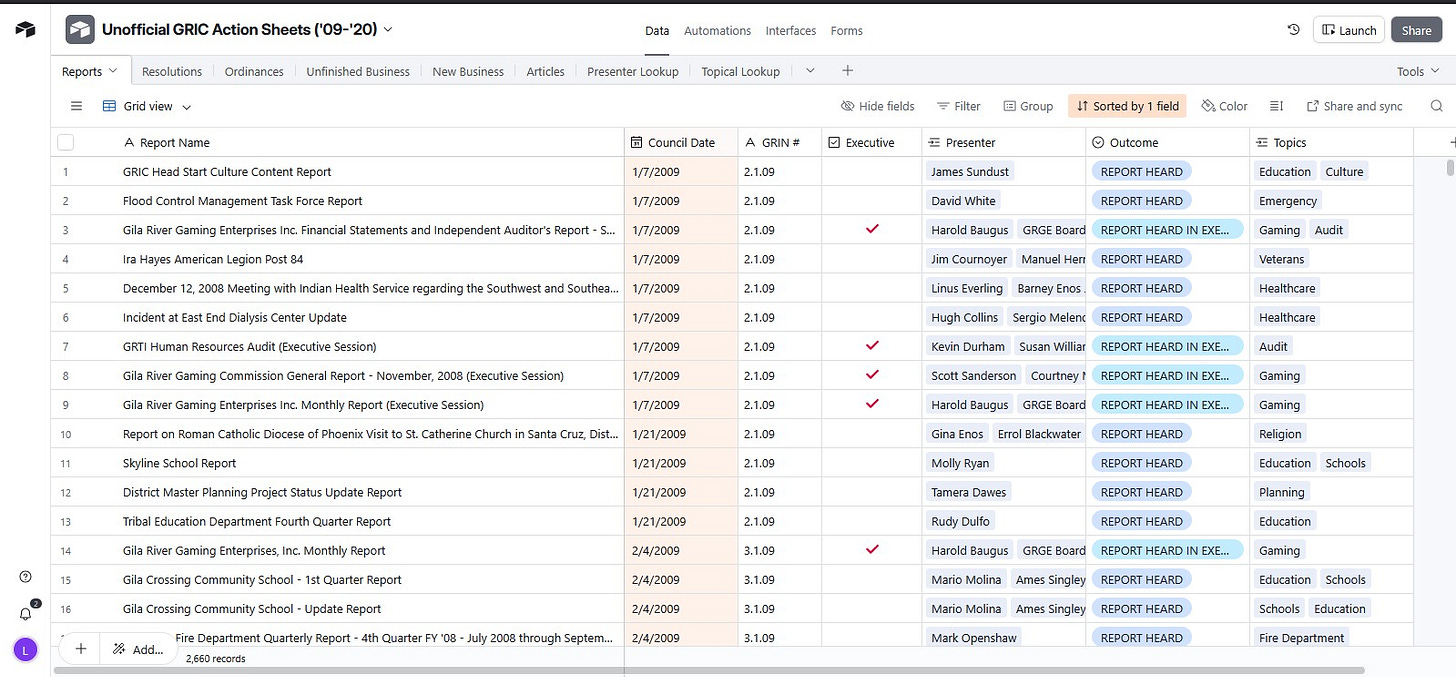Open the Unfinished Business table tab
Screen dimensions: 1456x677
(358, 71)
